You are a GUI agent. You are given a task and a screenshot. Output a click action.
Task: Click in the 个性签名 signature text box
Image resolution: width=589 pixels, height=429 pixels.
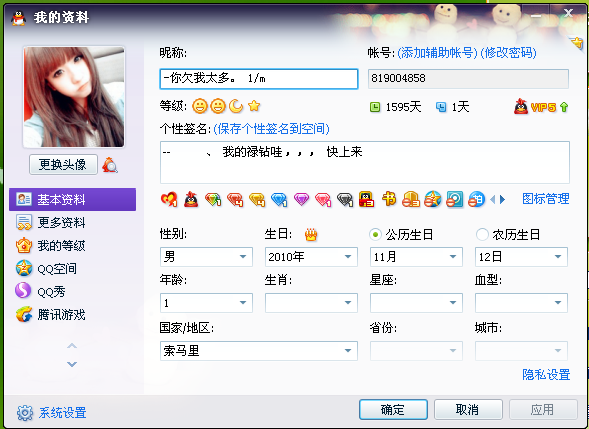click(x=365, y=162)
